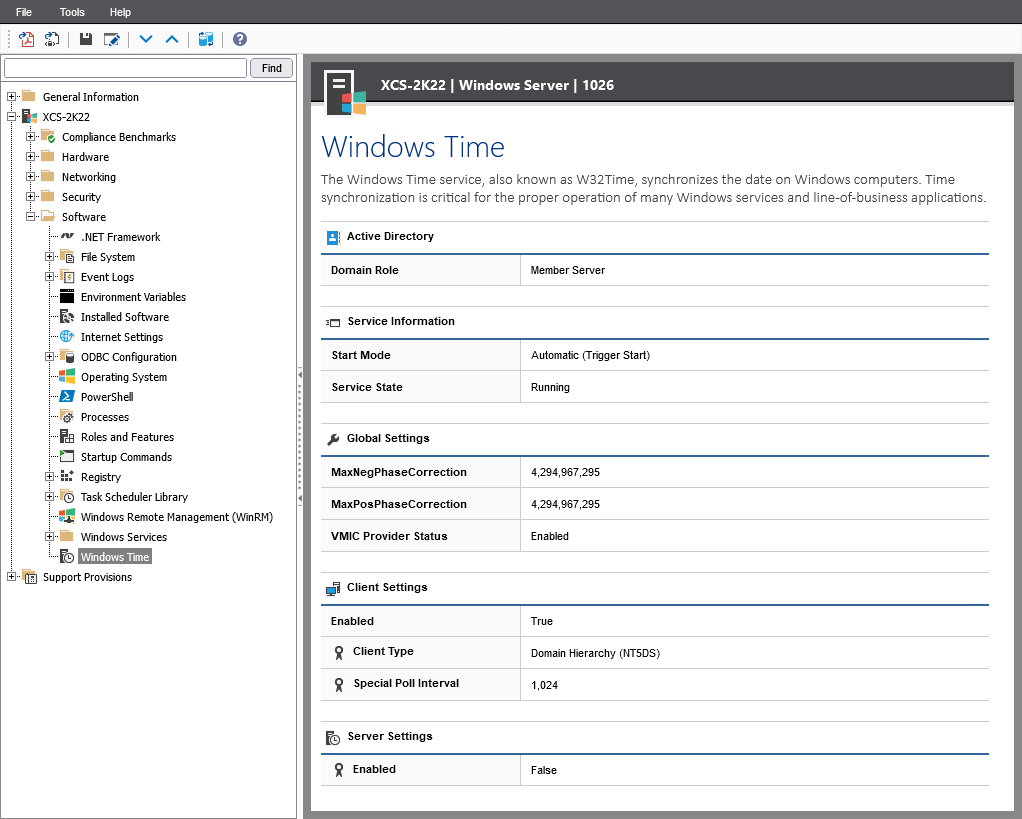This screenshot has height=819, width=1022.
Task: Click the Windows Time clock icon in tree
Action: click(67, 556)
